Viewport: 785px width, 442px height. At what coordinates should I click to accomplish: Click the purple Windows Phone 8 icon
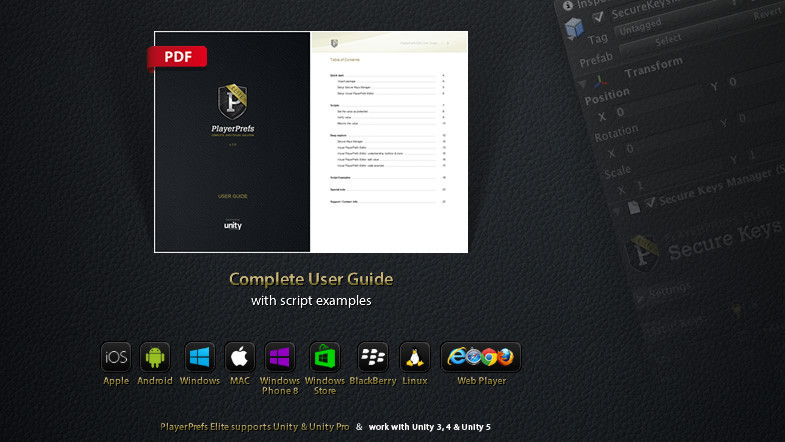[x=279, y=357]
